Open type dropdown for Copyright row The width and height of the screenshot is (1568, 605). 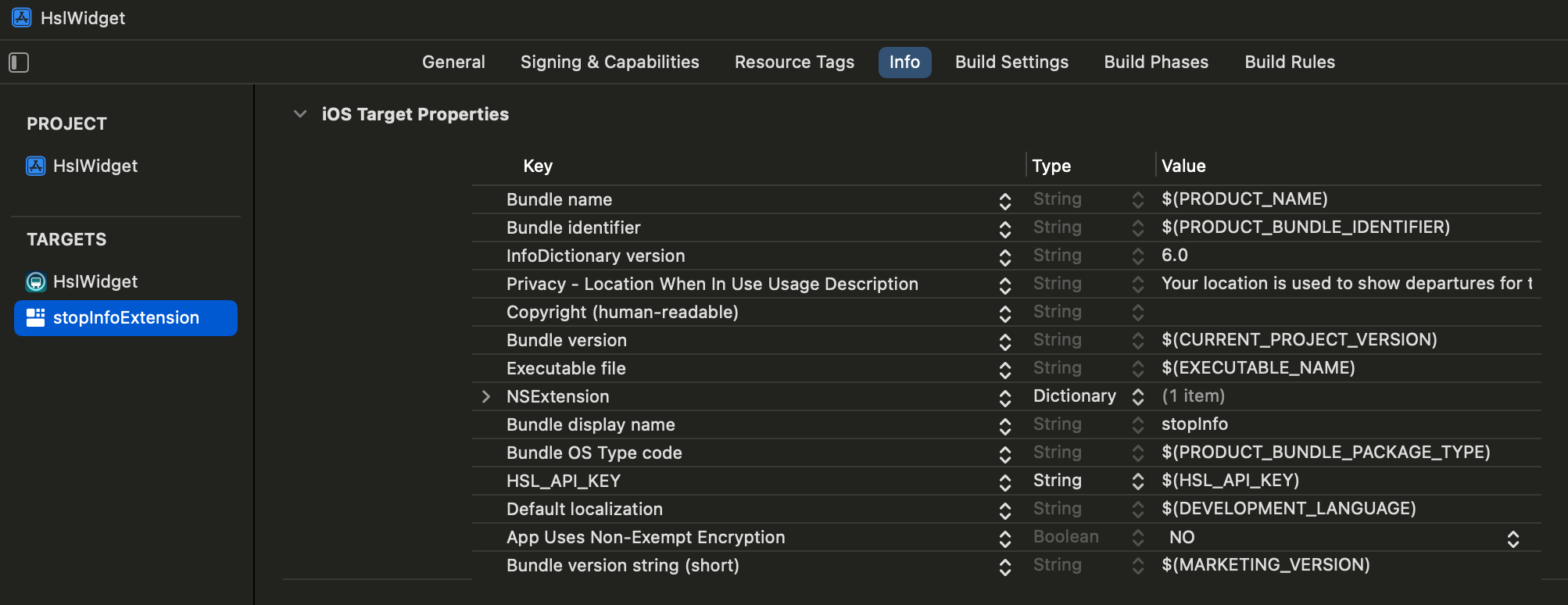pyautogui.click(x=1138, y=313)
